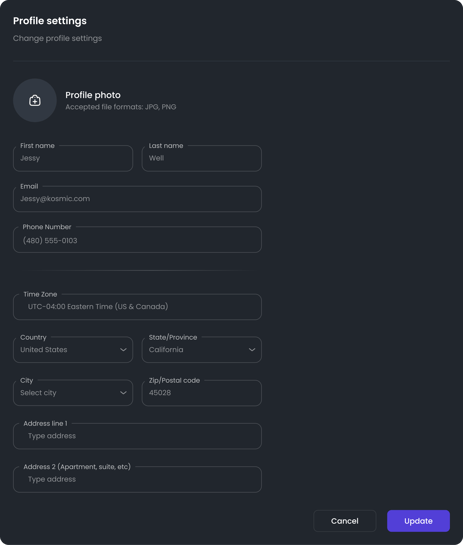463x545 pixels.
Task: Click the Profile settings title
Action: click(50, 21)
